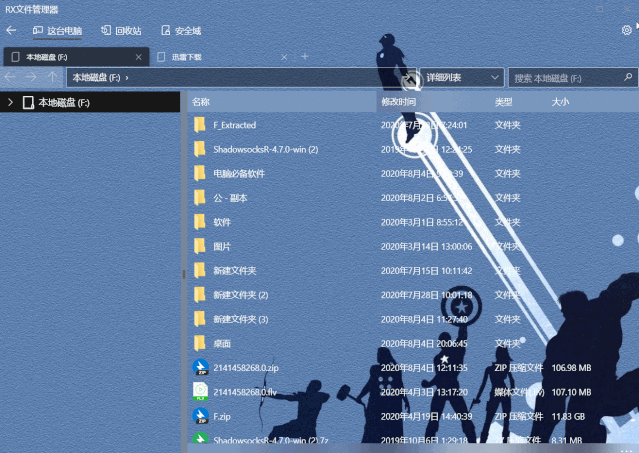Viewport: 639px width, 453px height.
Task: Open settings gear icon
Action: pyautogui.click(x=626, y=30)
